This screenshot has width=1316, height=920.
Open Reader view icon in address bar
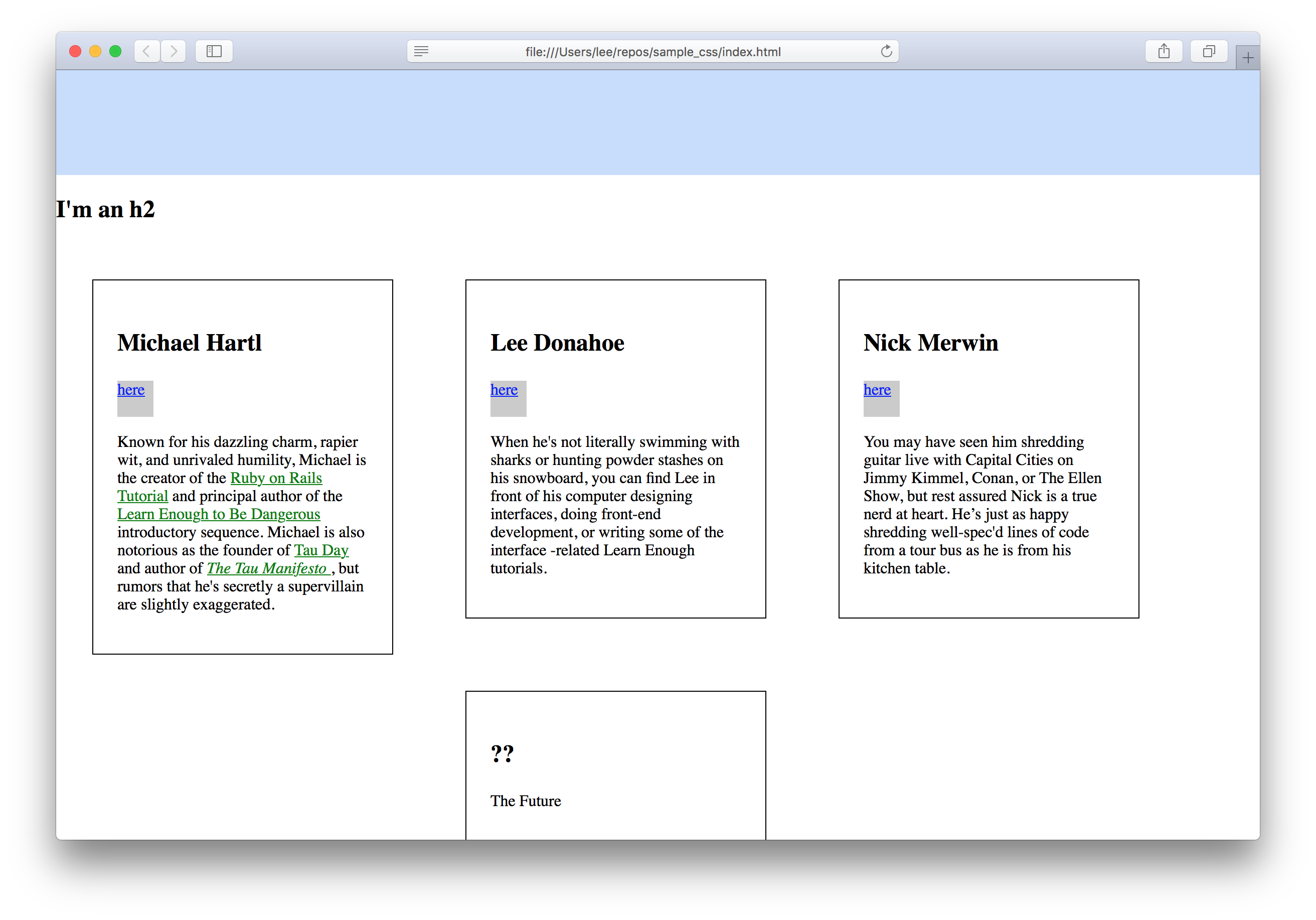click(x=421, y=52)
